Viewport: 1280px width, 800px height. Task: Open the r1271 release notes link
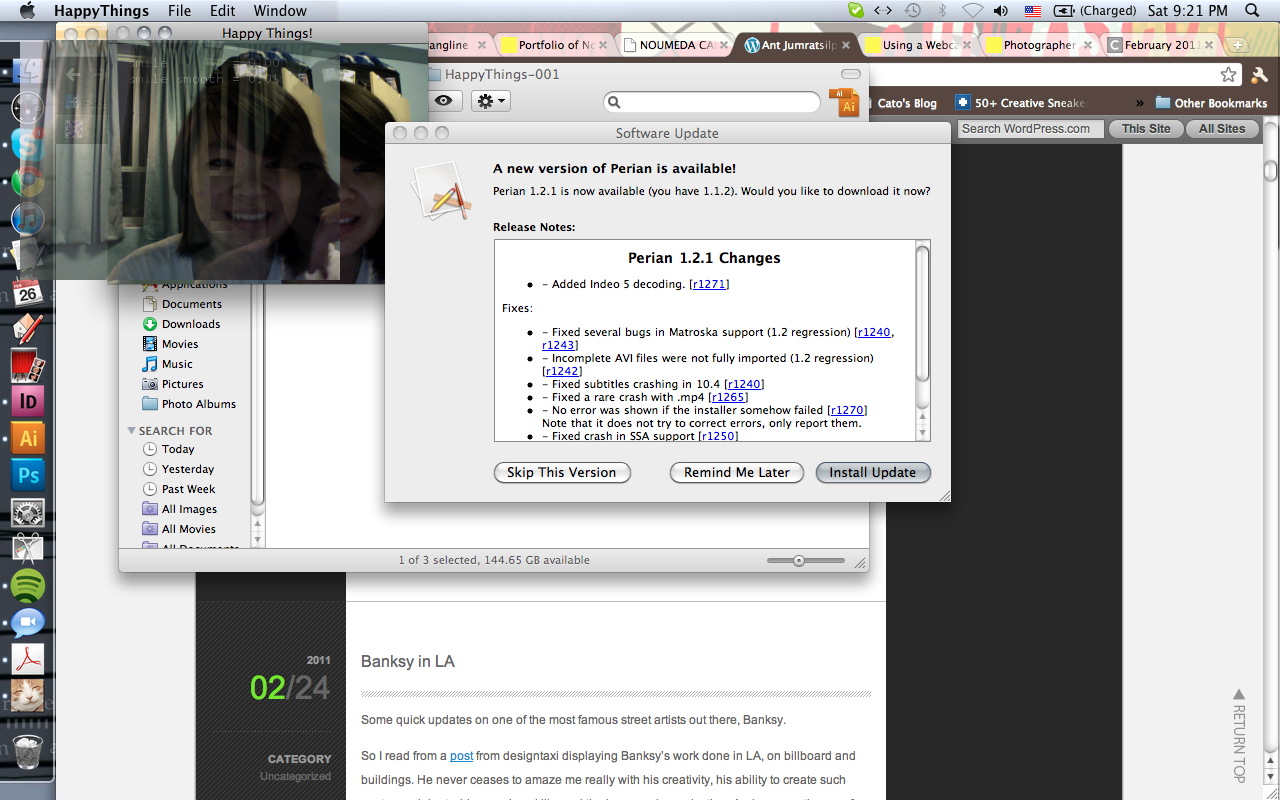tap(709, 285)
